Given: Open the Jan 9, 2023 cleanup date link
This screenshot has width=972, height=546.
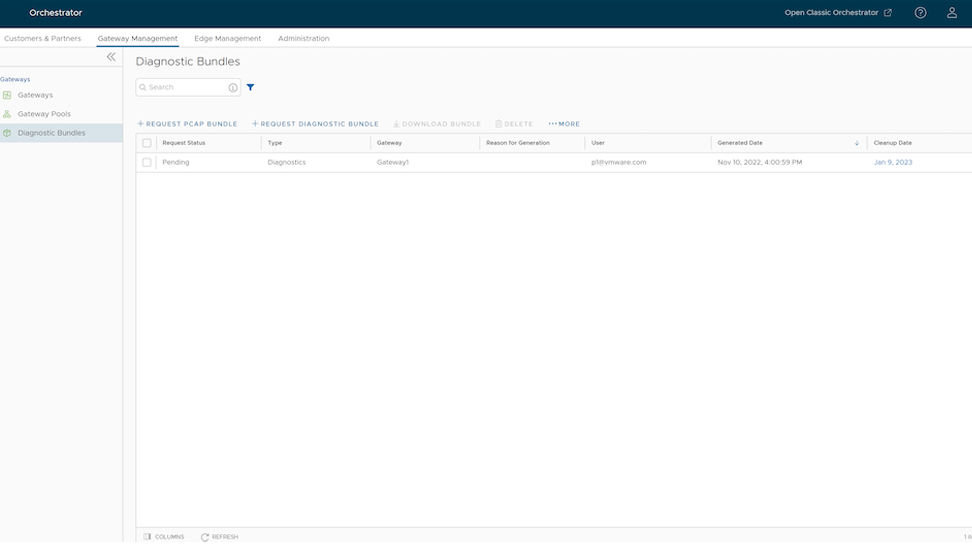Looking at the screenshot, I should click(x=892, y=162).
